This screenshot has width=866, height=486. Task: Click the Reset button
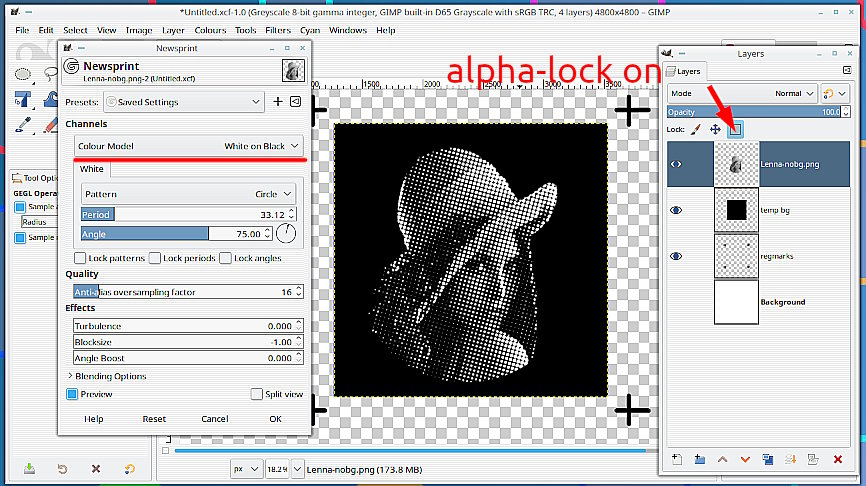(154, 419)
